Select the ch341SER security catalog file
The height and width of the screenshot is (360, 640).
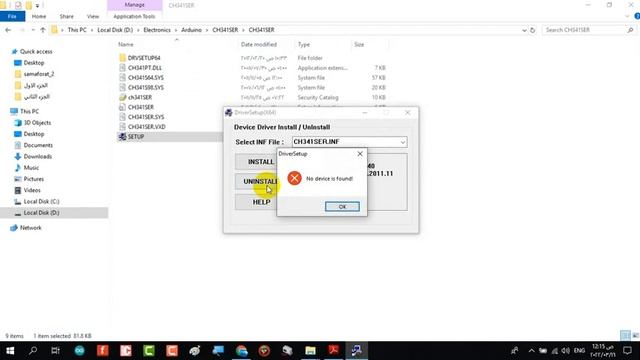click(140, 97)
